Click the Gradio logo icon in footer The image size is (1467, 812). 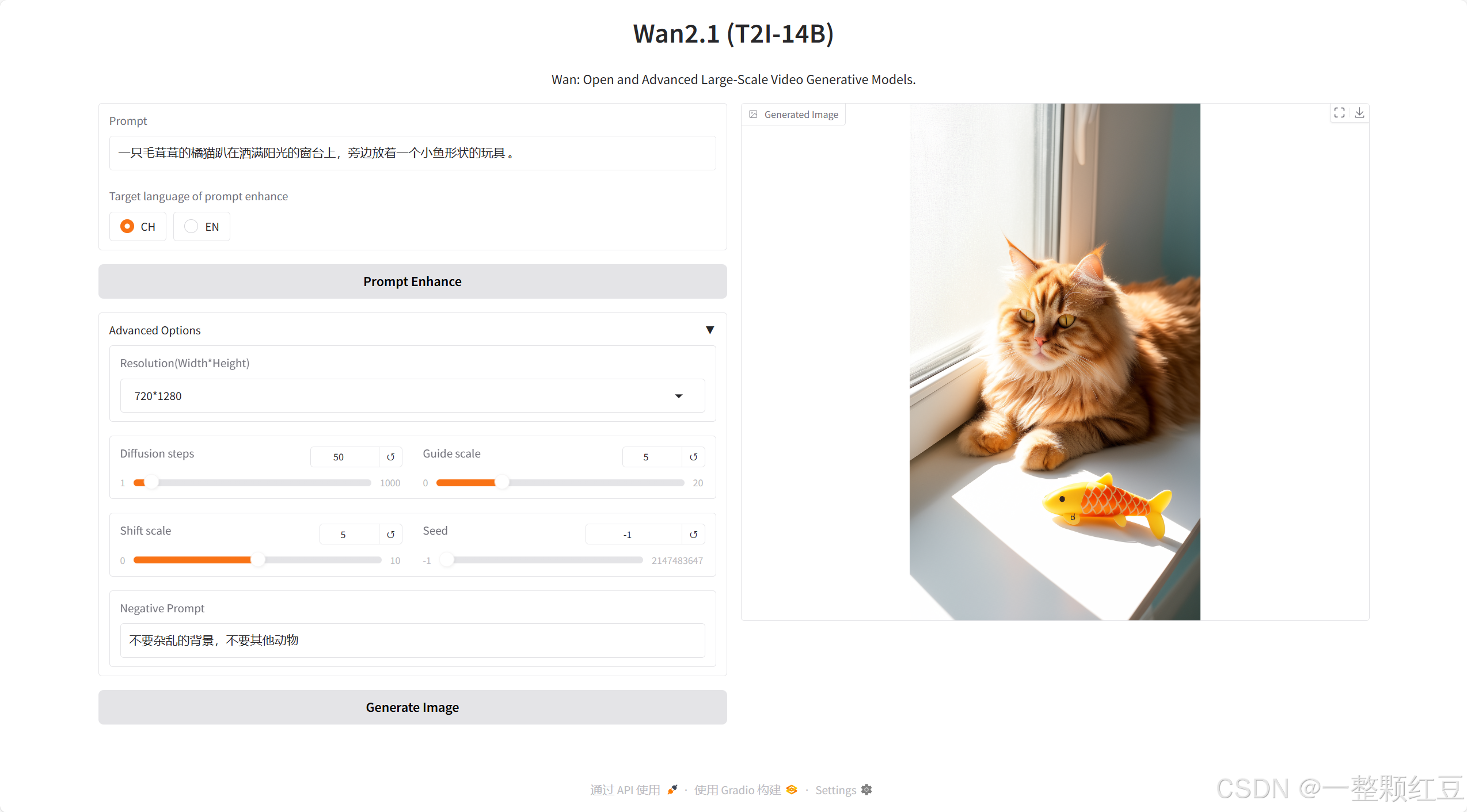point(792,790)
